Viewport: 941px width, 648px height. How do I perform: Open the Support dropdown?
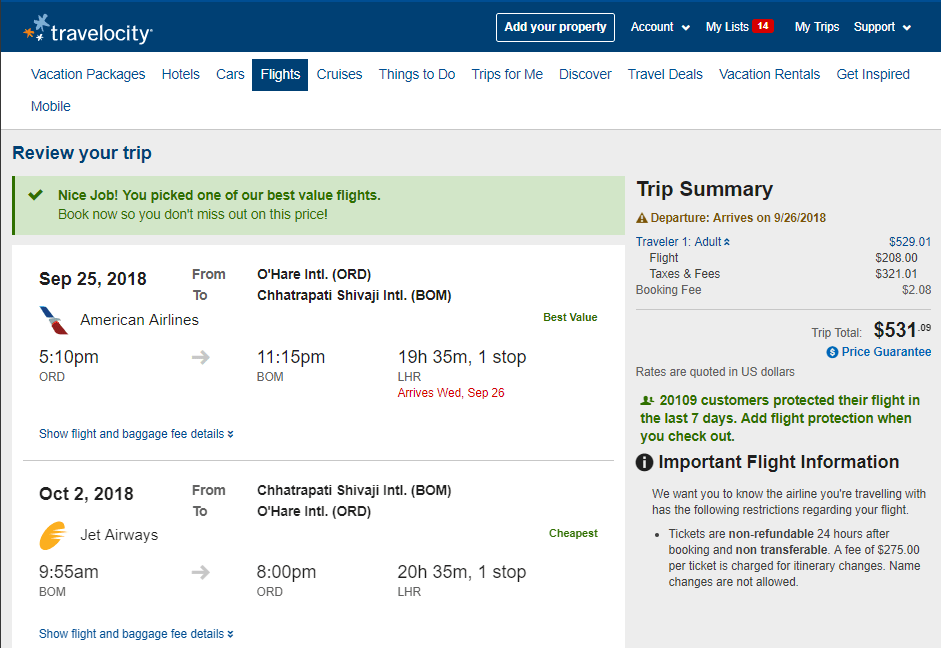click(x=882, y=27)
